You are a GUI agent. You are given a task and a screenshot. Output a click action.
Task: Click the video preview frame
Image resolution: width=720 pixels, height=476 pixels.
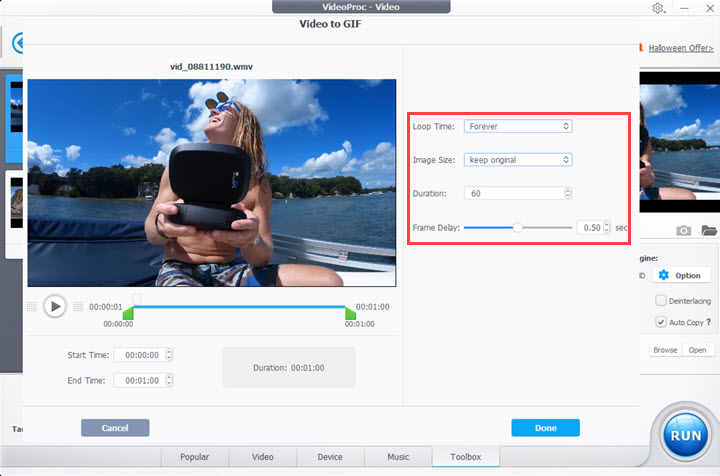tap(212, 183)
